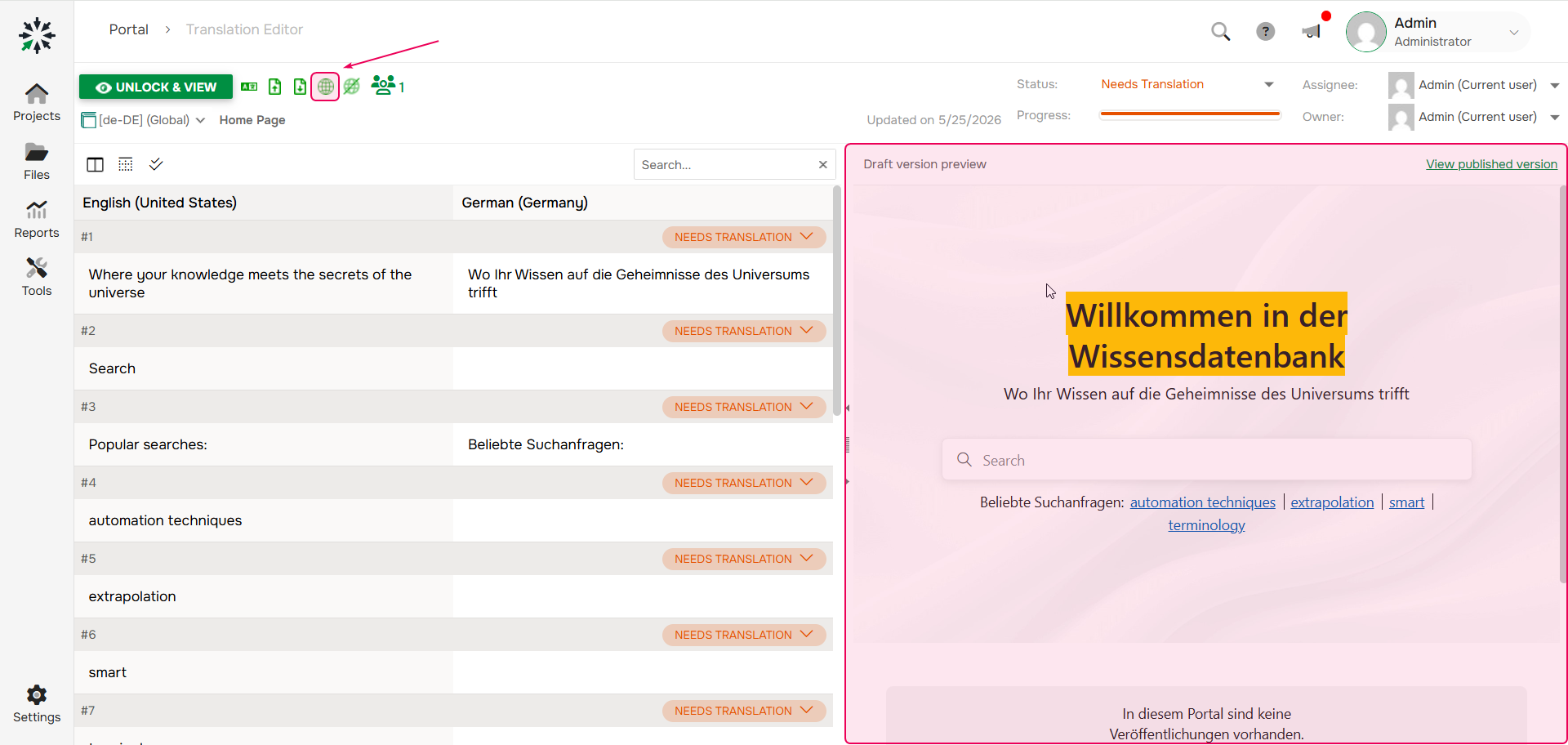
Task: Expand segment #2 NEEDS TRANSLATION status menu
Action: coord(744,331)
